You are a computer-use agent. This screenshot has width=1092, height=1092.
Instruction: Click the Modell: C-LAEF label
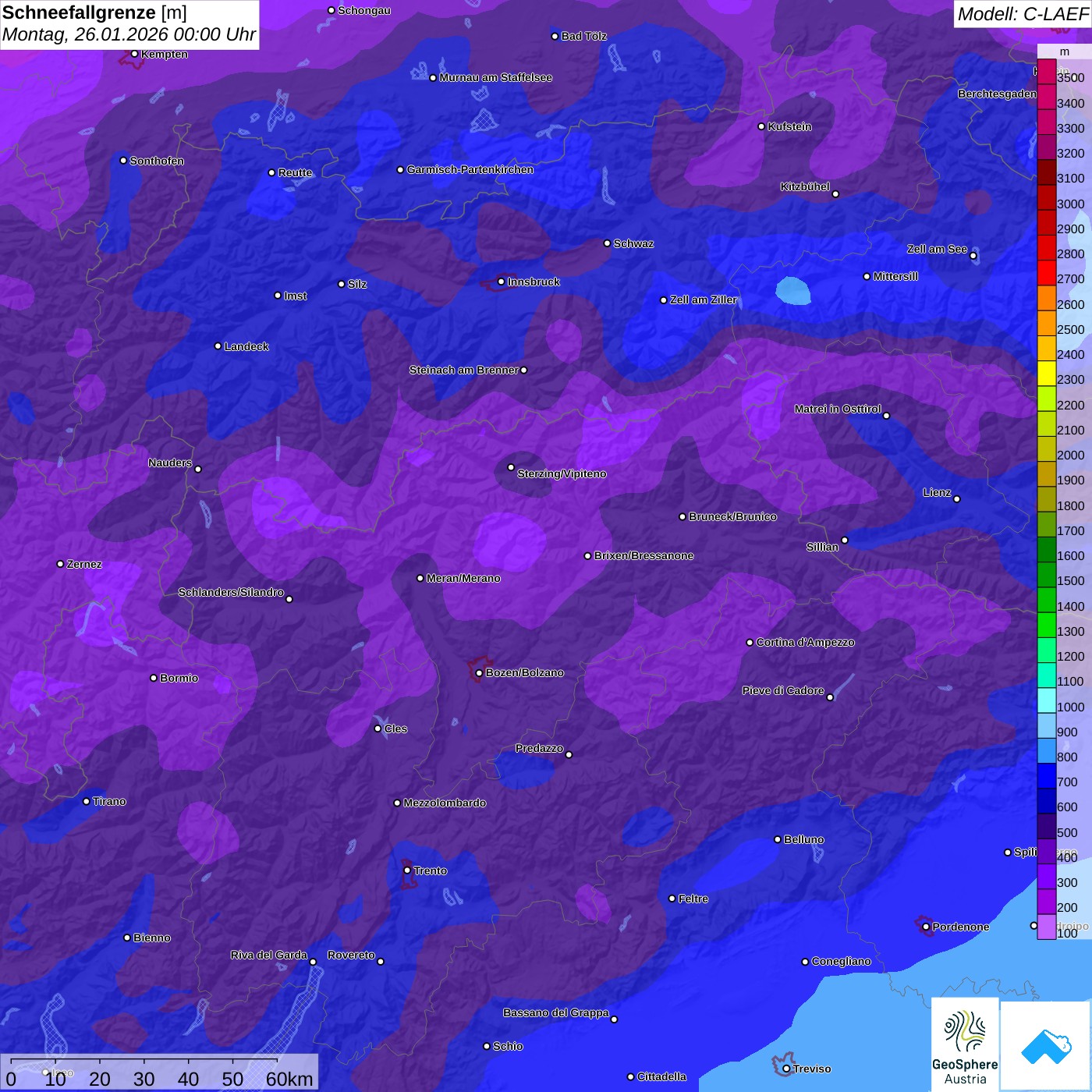[x=1023, y=13]
